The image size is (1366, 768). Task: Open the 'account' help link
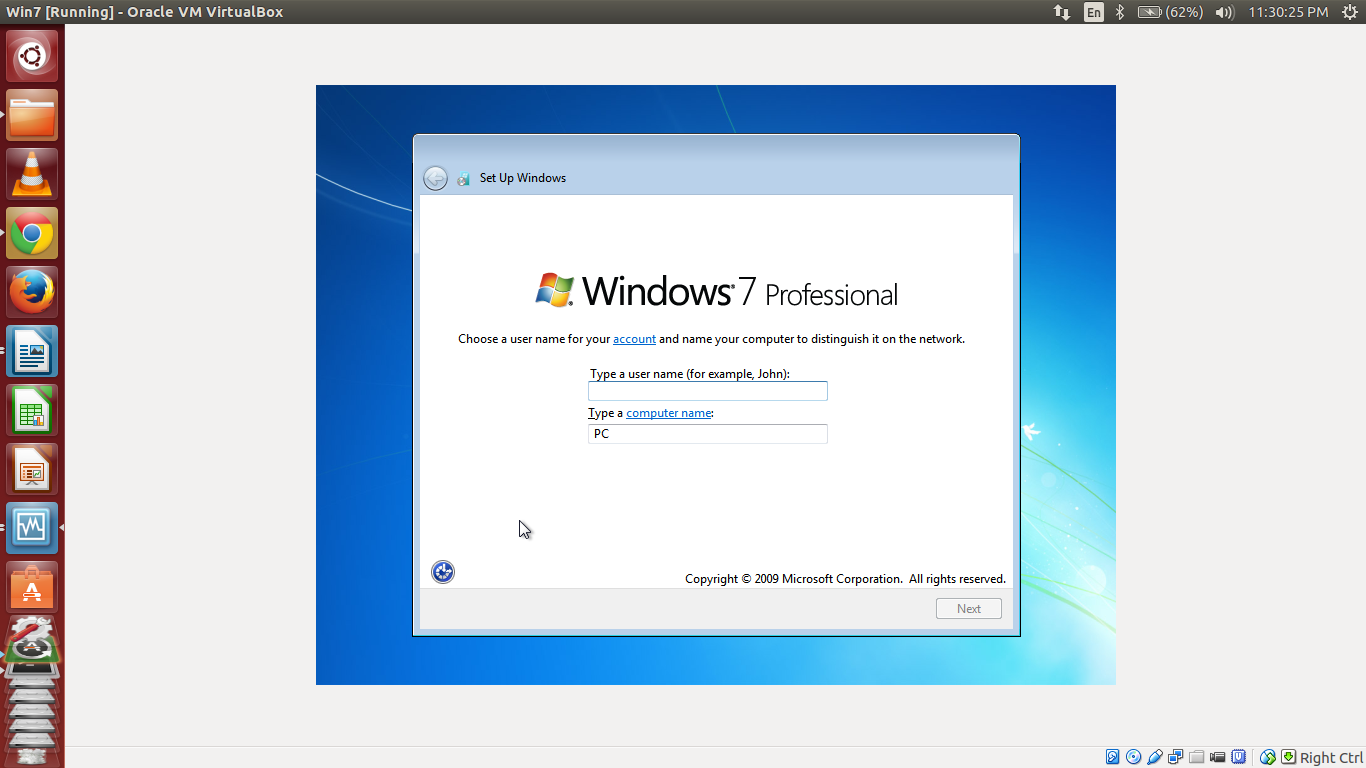[x=634, y=339]
